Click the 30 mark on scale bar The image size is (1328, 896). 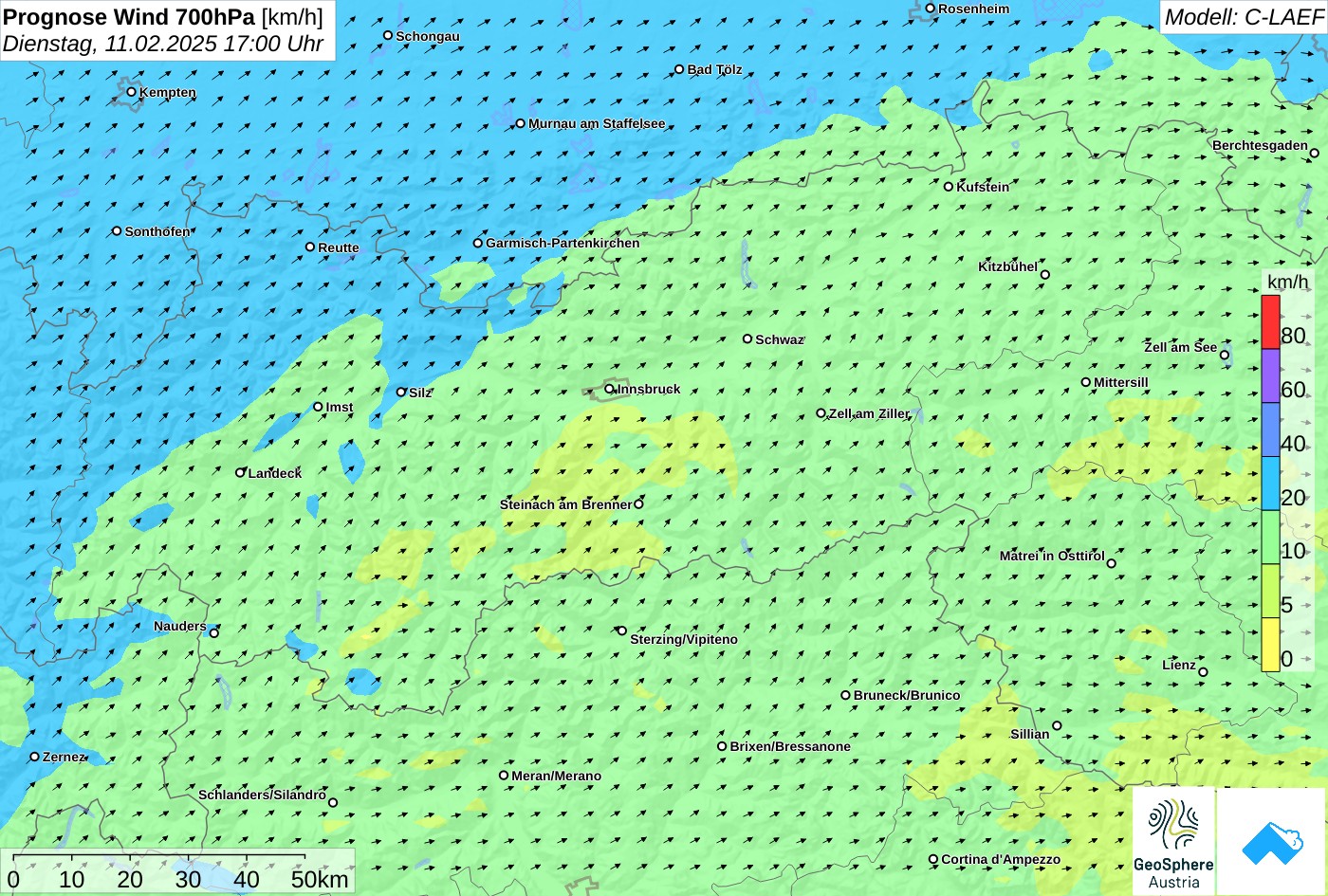tap(188, 879)
